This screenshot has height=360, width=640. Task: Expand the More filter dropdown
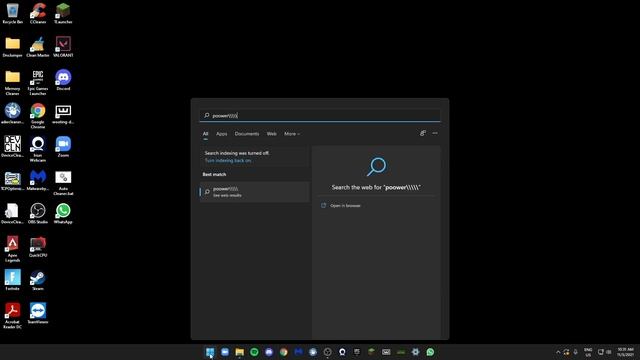point(292,134)
